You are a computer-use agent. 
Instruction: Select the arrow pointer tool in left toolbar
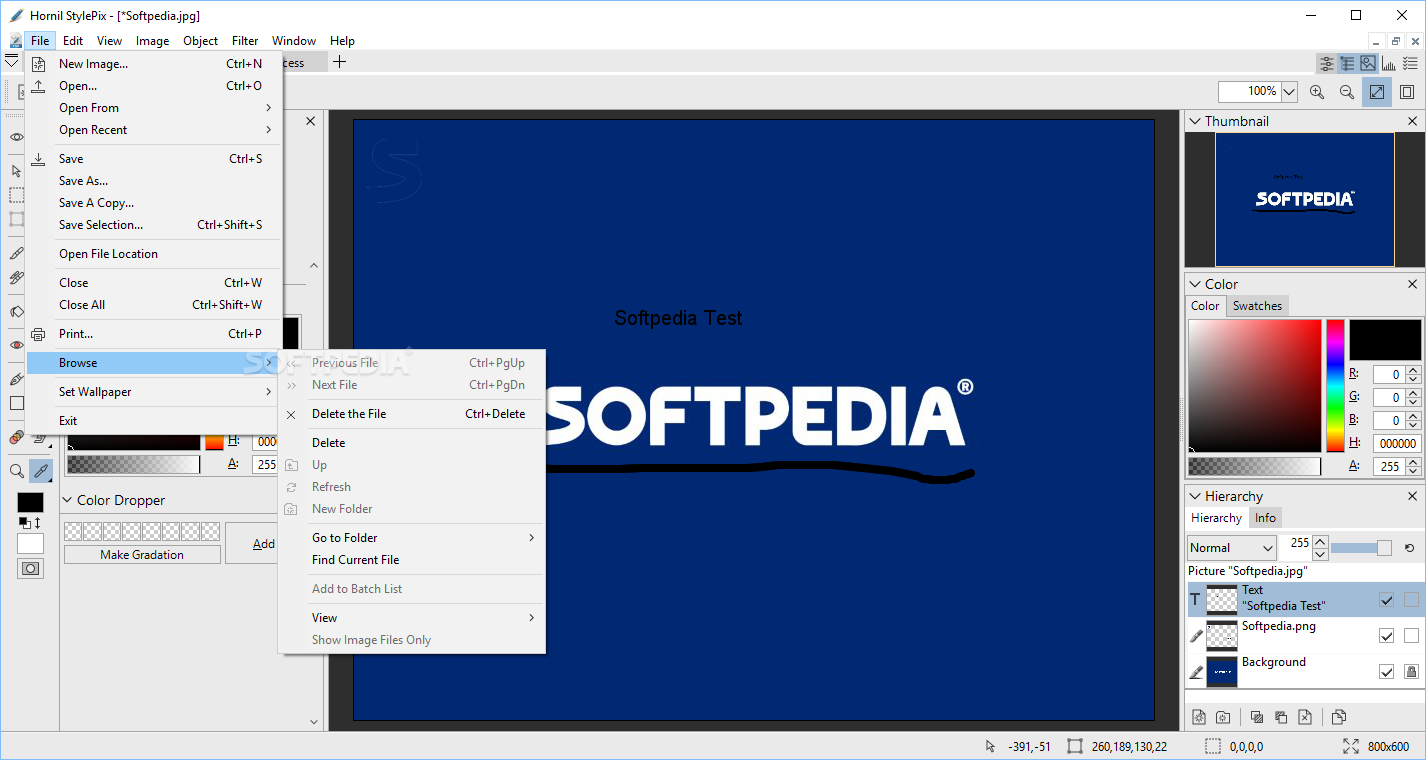click(x=16, y=171)
